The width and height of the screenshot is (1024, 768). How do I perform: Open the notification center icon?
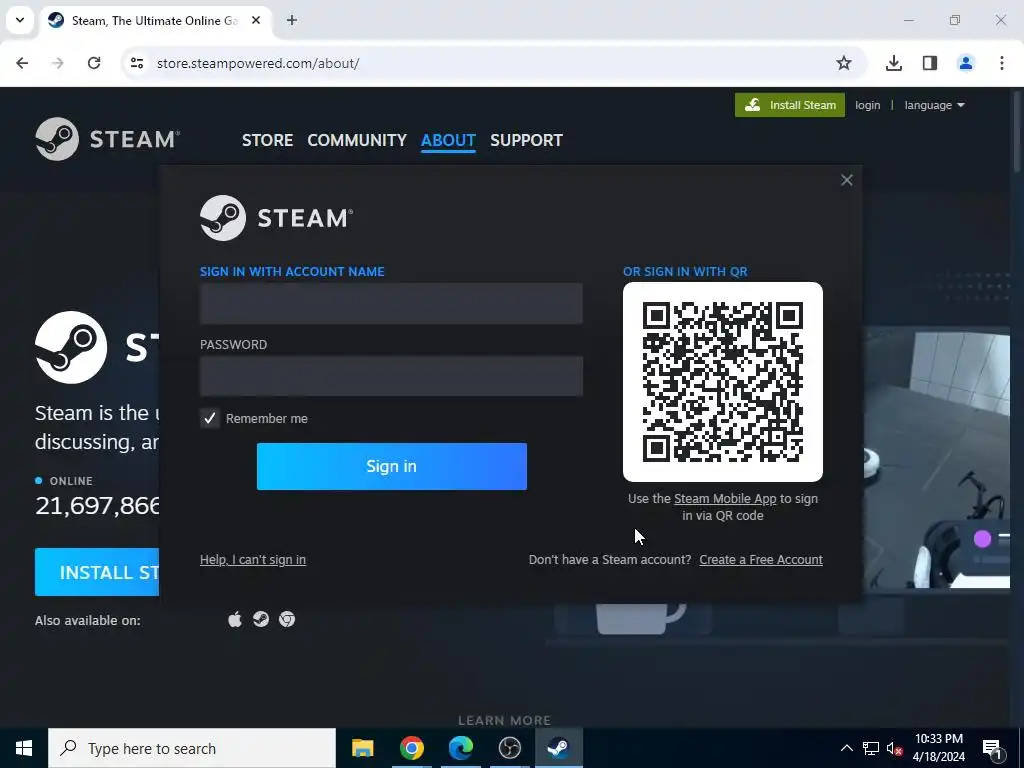pyautogui.click(x=993, y=748)
